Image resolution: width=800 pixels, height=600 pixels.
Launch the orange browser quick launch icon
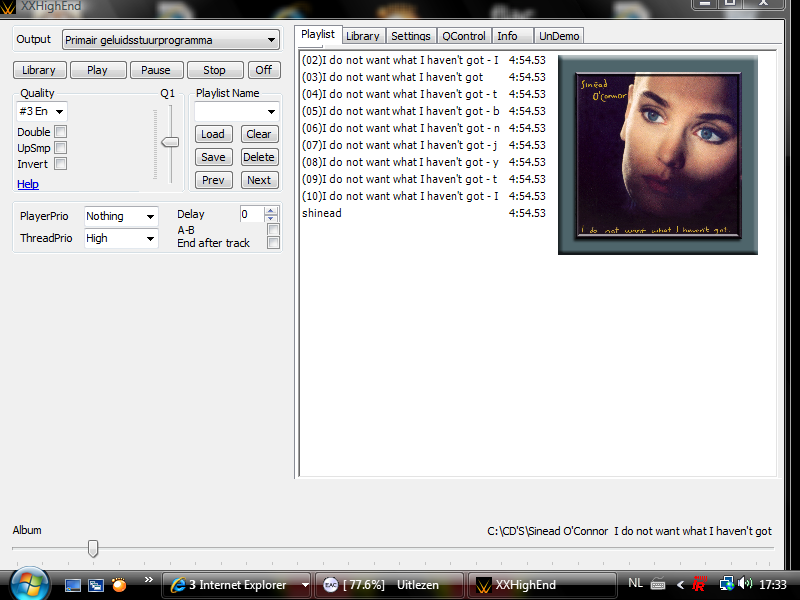tap(119, 585)
